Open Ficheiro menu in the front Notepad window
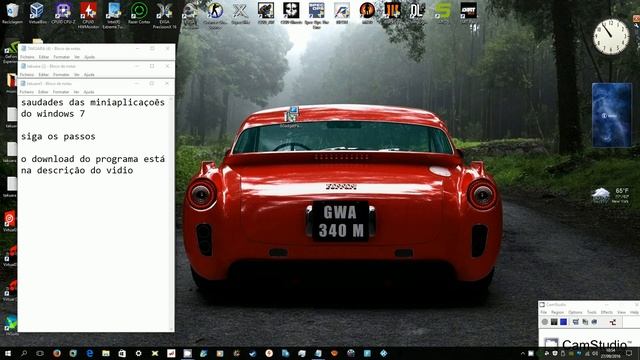640x360 pixels. [27, 92]
